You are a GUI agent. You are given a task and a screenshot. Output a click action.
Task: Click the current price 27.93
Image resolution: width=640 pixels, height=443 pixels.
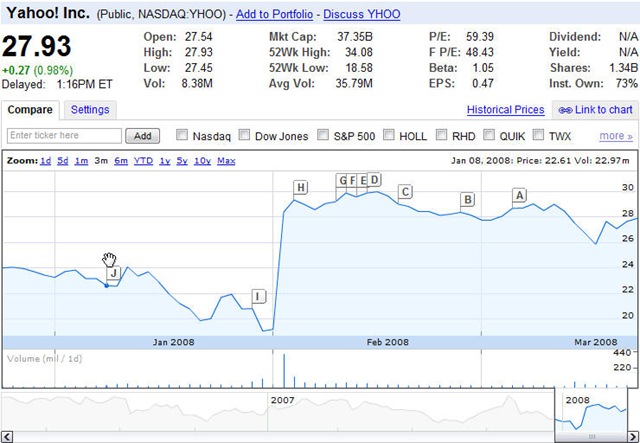(x=37, y=47)
